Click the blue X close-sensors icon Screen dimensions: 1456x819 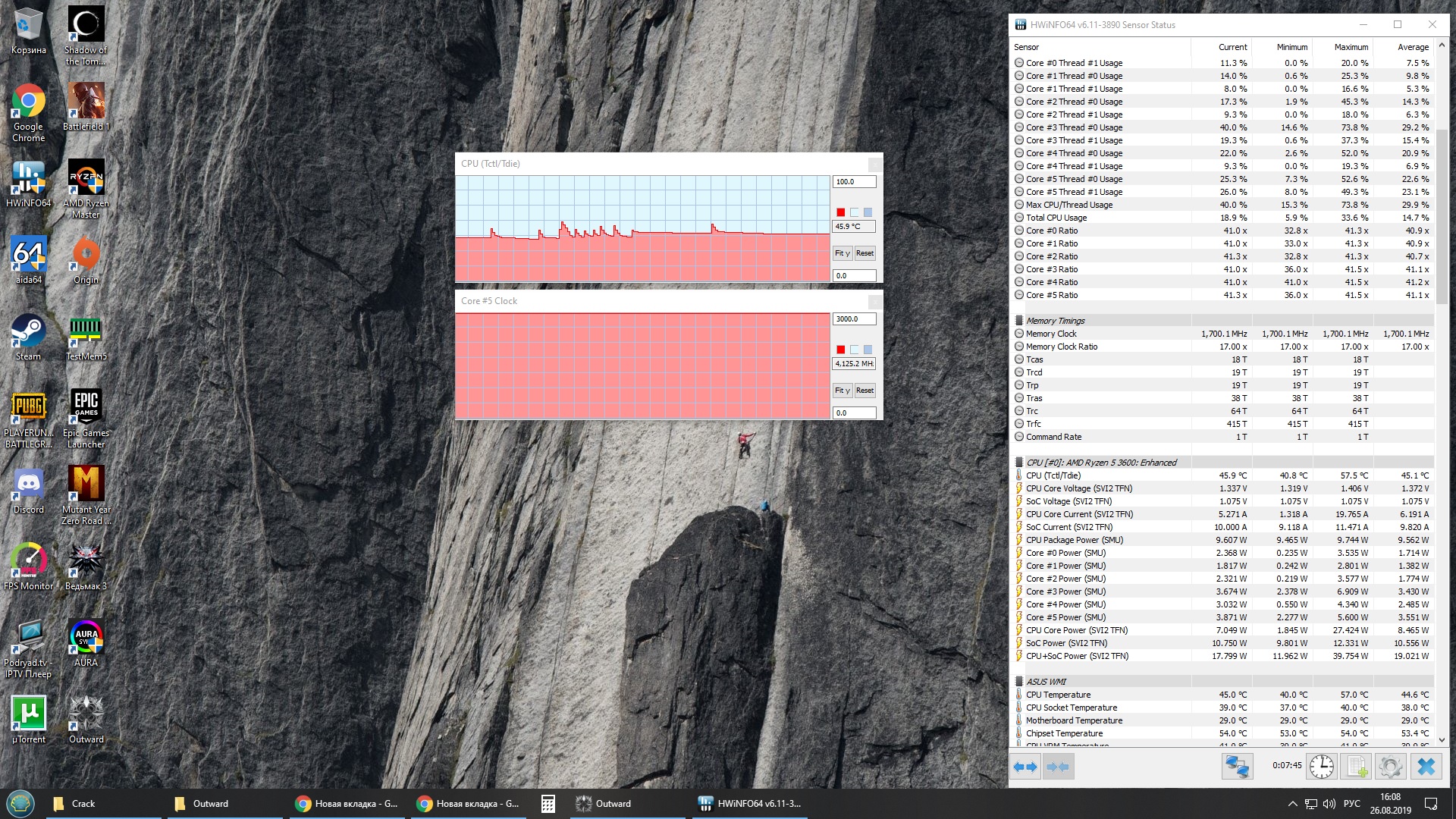[1426, 767]
